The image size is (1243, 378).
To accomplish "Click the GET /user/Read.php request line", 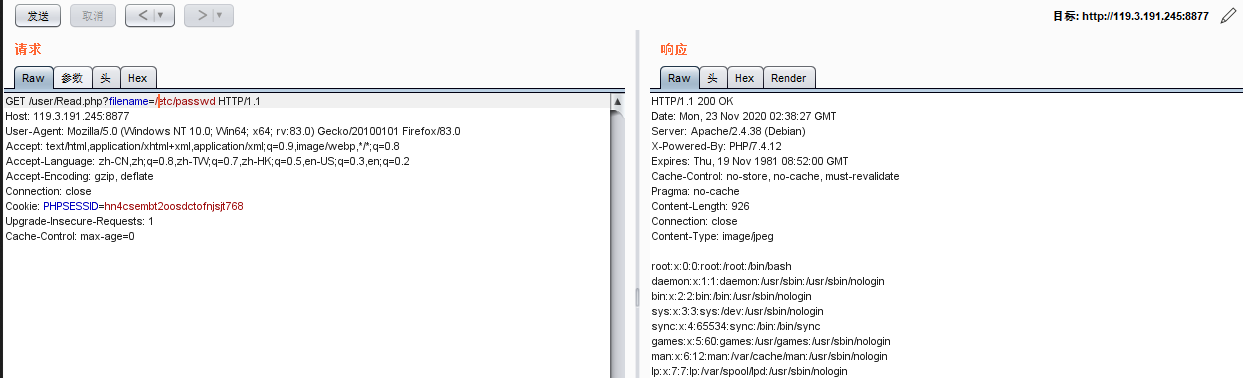I will pyautogui.click(x=133, y=101).
